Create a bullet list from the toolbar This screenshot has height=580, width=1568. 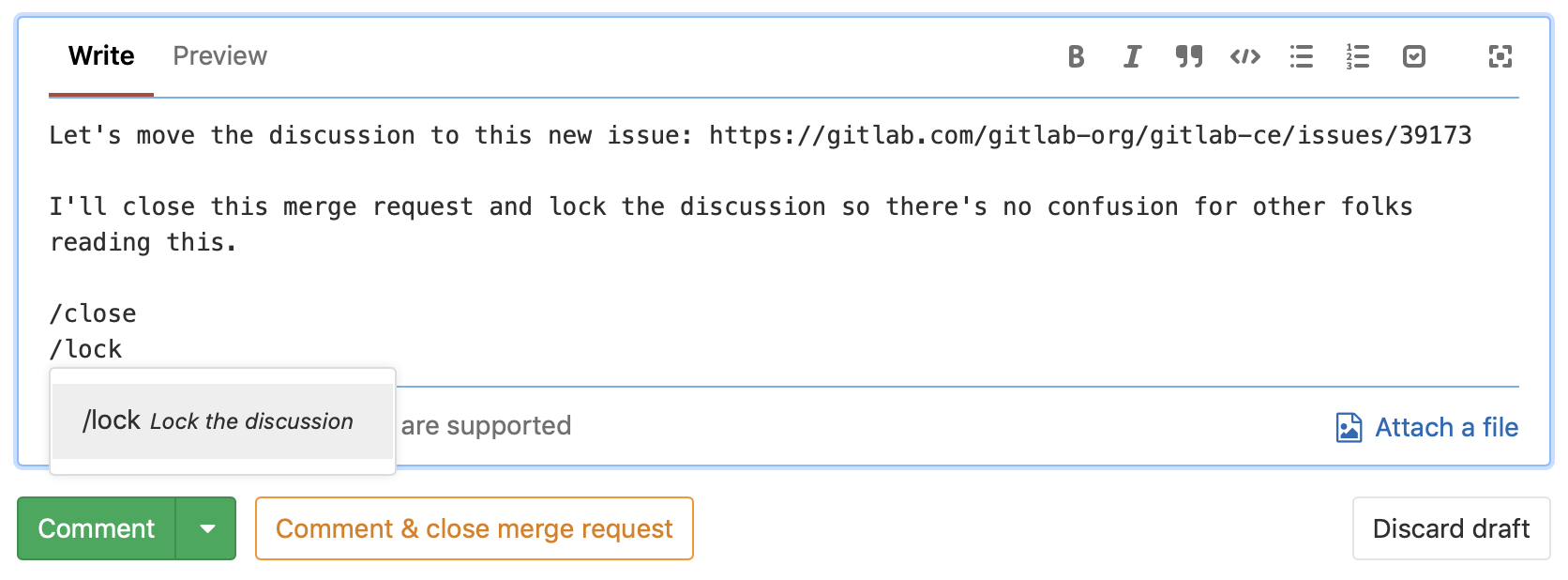click(x=1302, y=56)
